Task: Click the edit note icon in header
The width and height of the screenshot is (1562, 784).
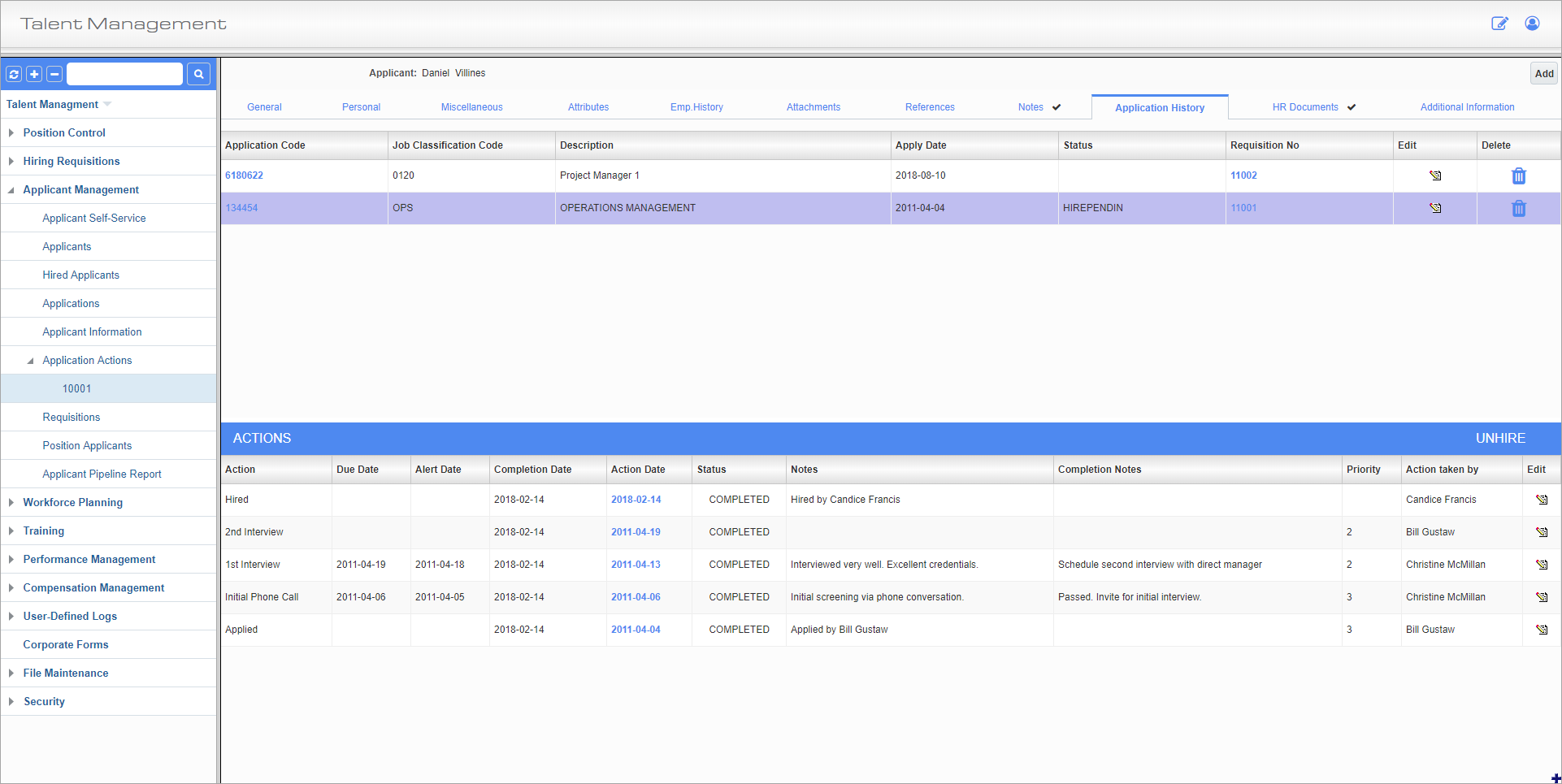Action: [x=1499, y=24]
